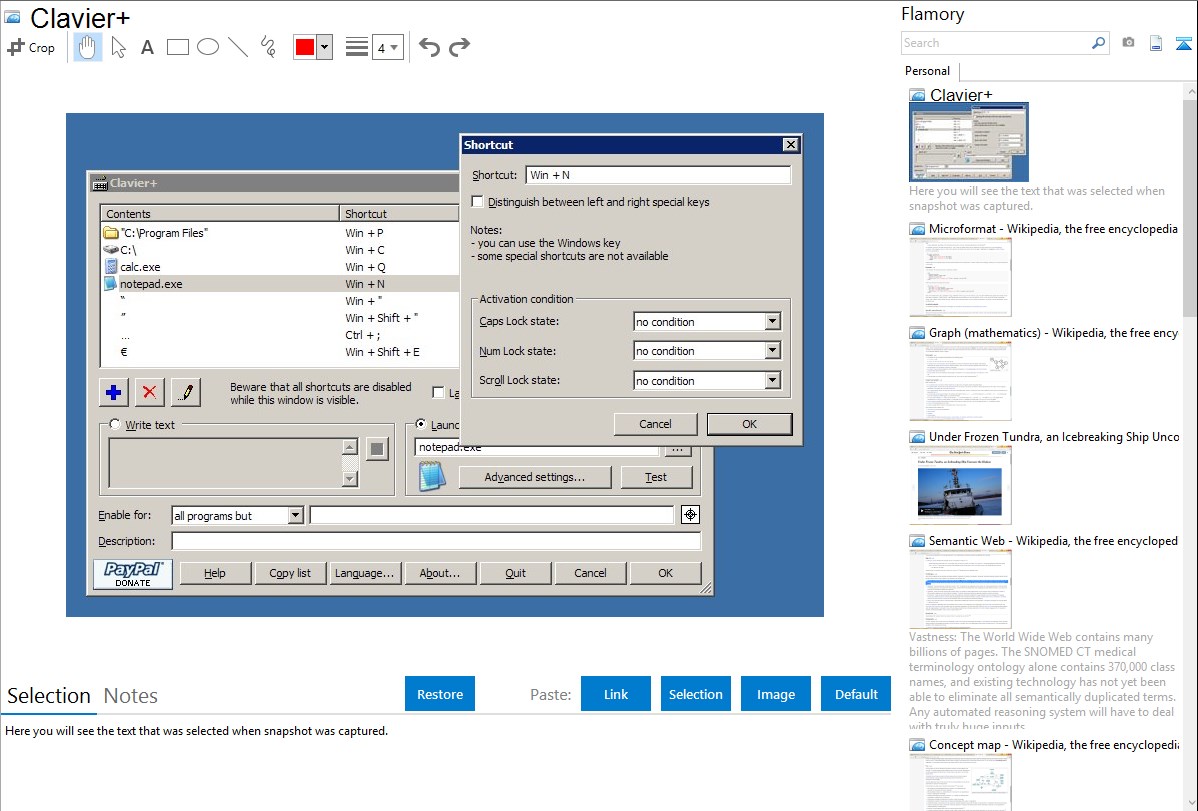Click the PayPal Donate button
This screenshot has width=1198, height=811.
[x=133, y=574]
